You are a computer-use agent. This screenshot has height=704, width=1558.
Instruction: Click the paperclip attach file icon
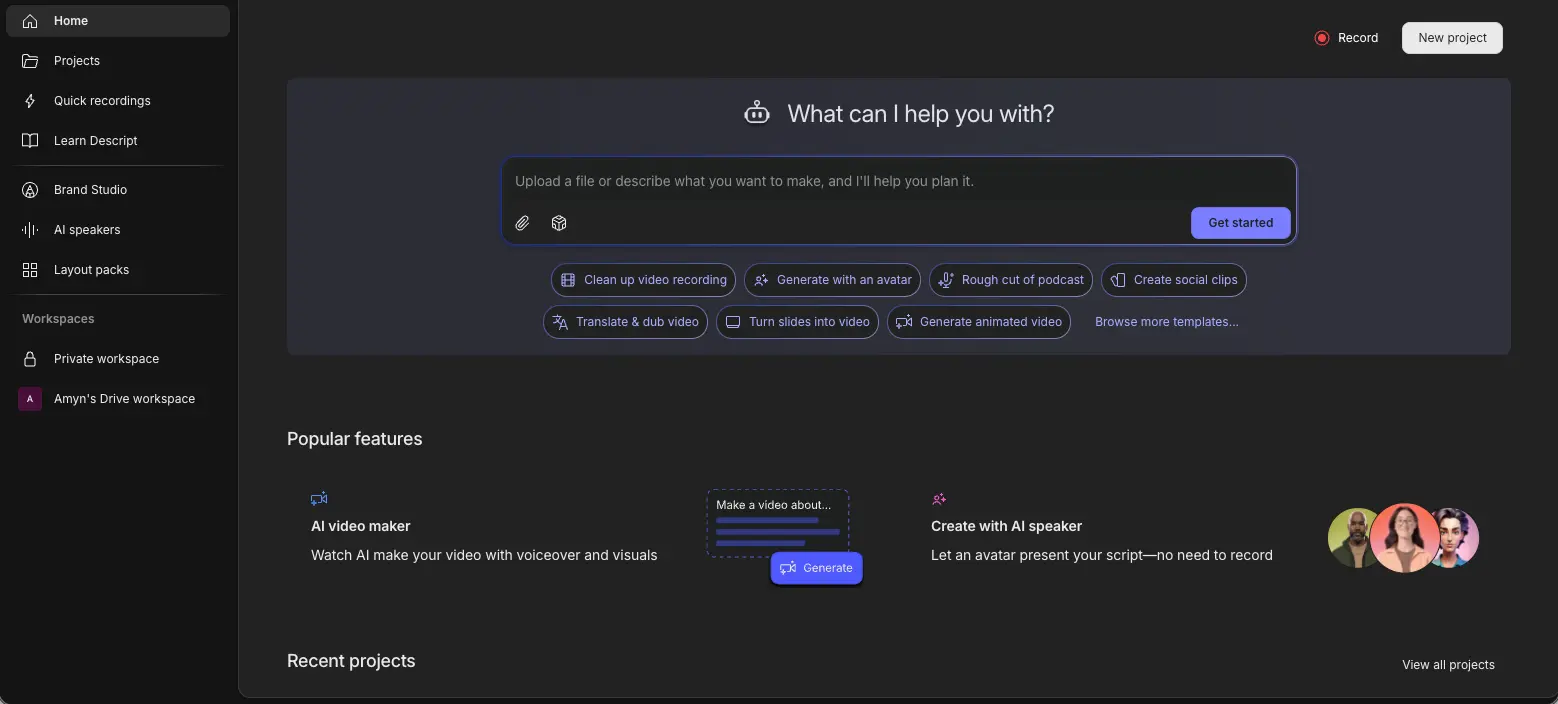pos(522,223)
